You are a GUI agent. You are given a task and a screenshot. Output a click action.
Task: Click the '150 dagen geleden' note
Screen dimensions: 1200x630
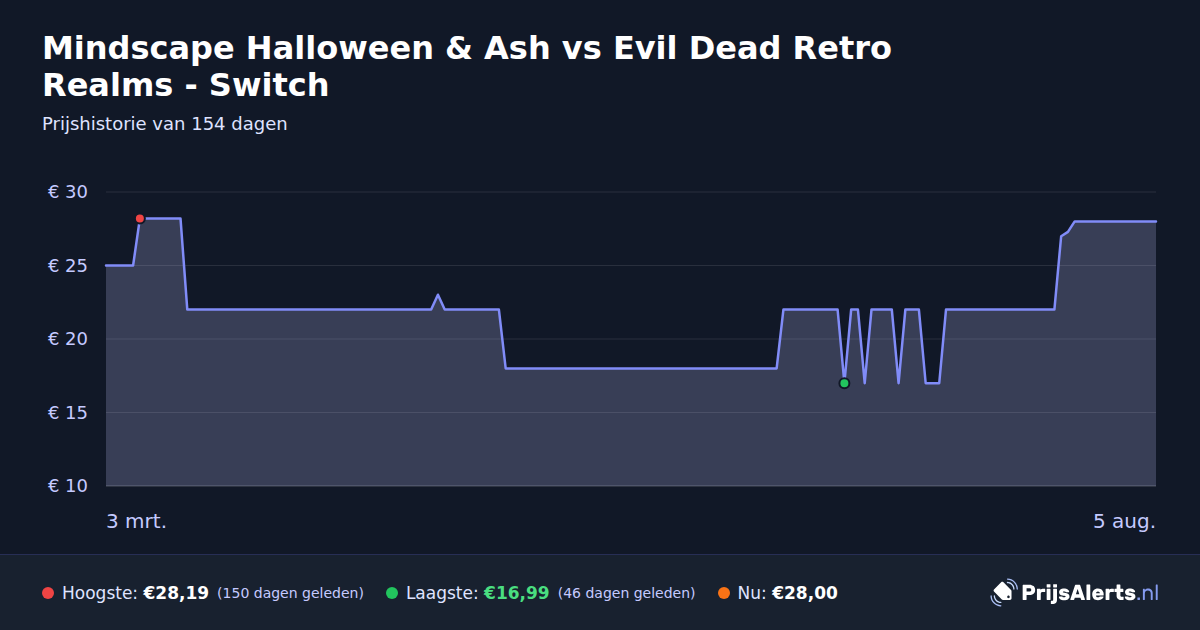pyautogui.click(x=290, y=593)
